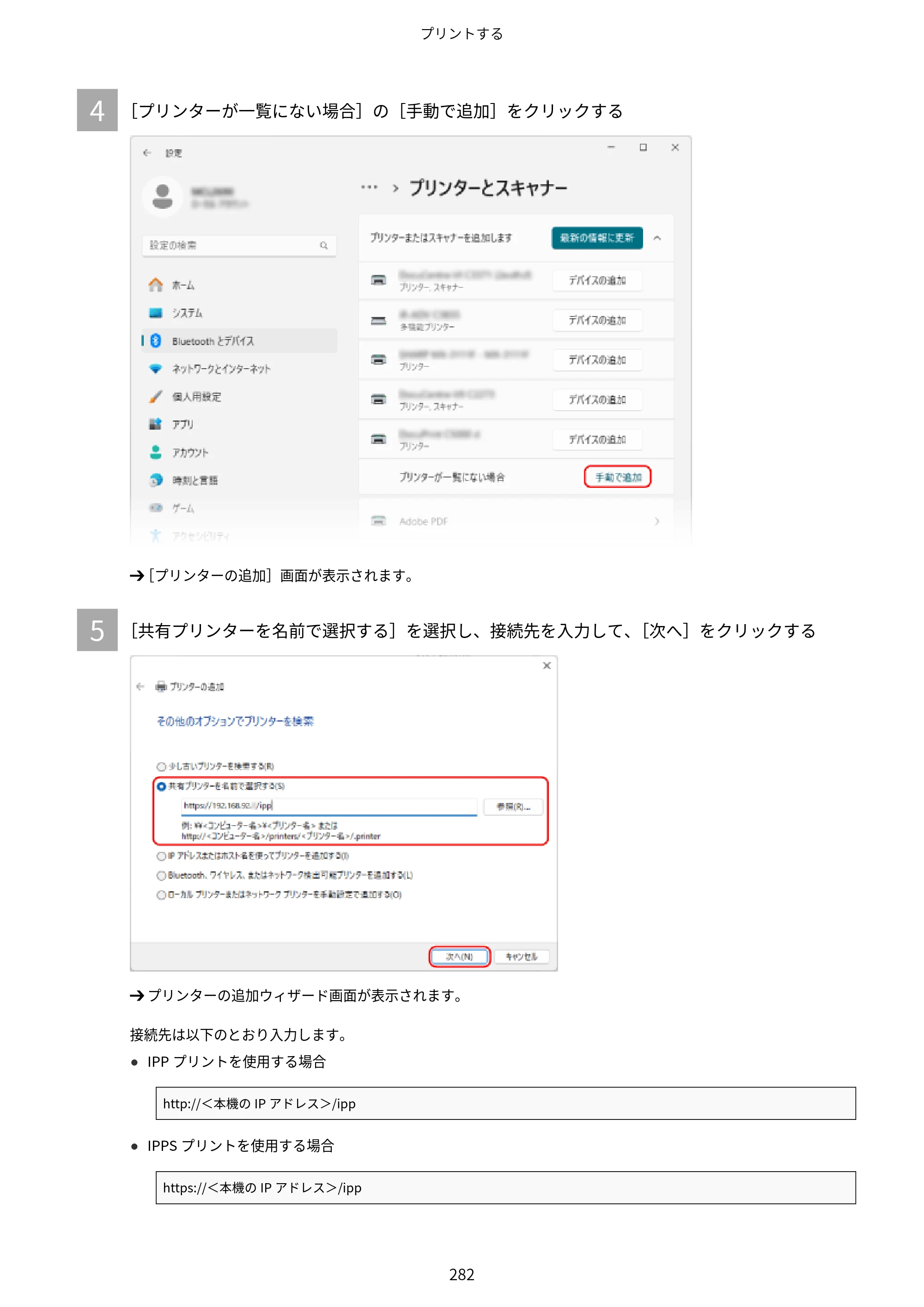The image size is (924, 1307).
Task: Click the first printer's device icon
Action: [378, 280]
